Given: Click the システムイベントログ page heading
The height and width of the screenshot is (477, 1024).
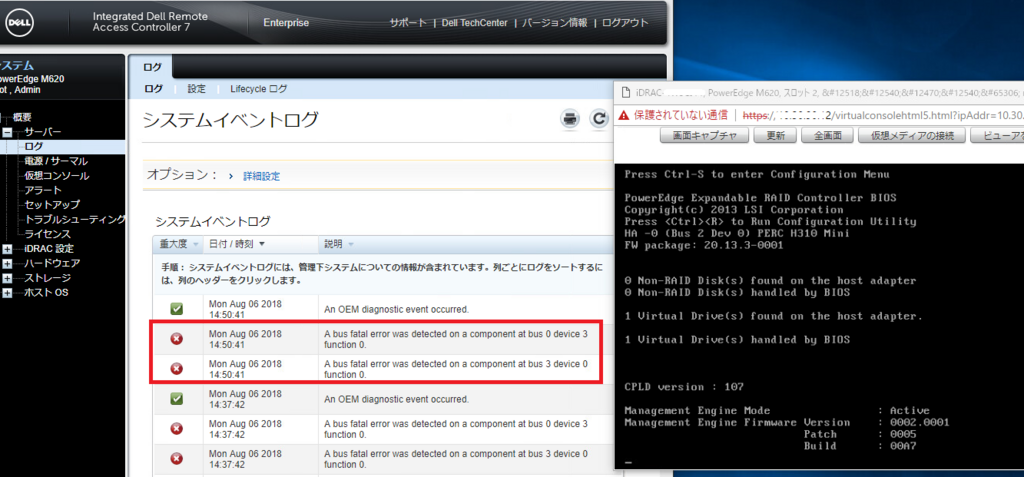Looking at the screenshot, I should click(x=231, y=120).
